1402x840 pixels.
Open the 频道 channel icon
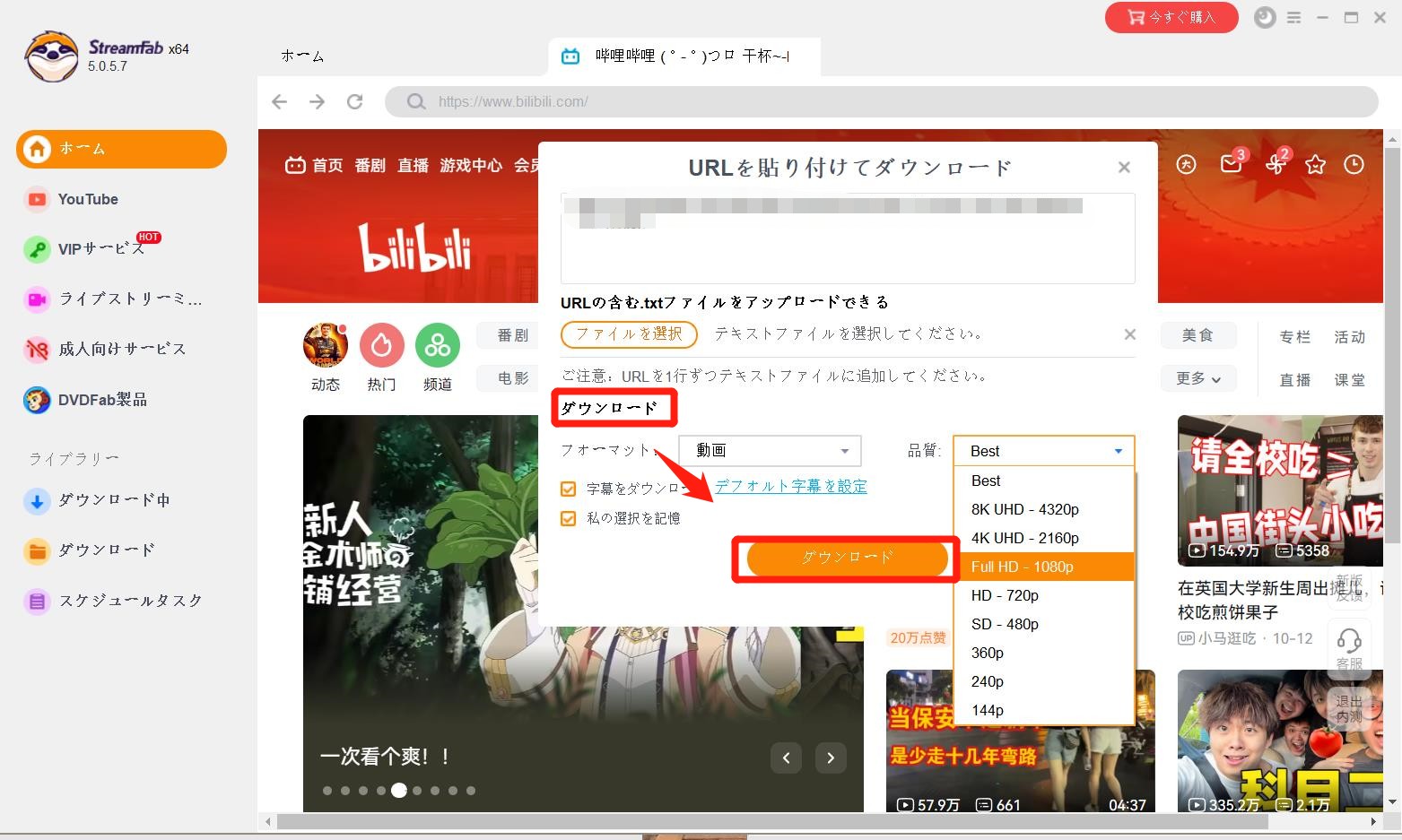pyautogui.click(x=438, y=345)
